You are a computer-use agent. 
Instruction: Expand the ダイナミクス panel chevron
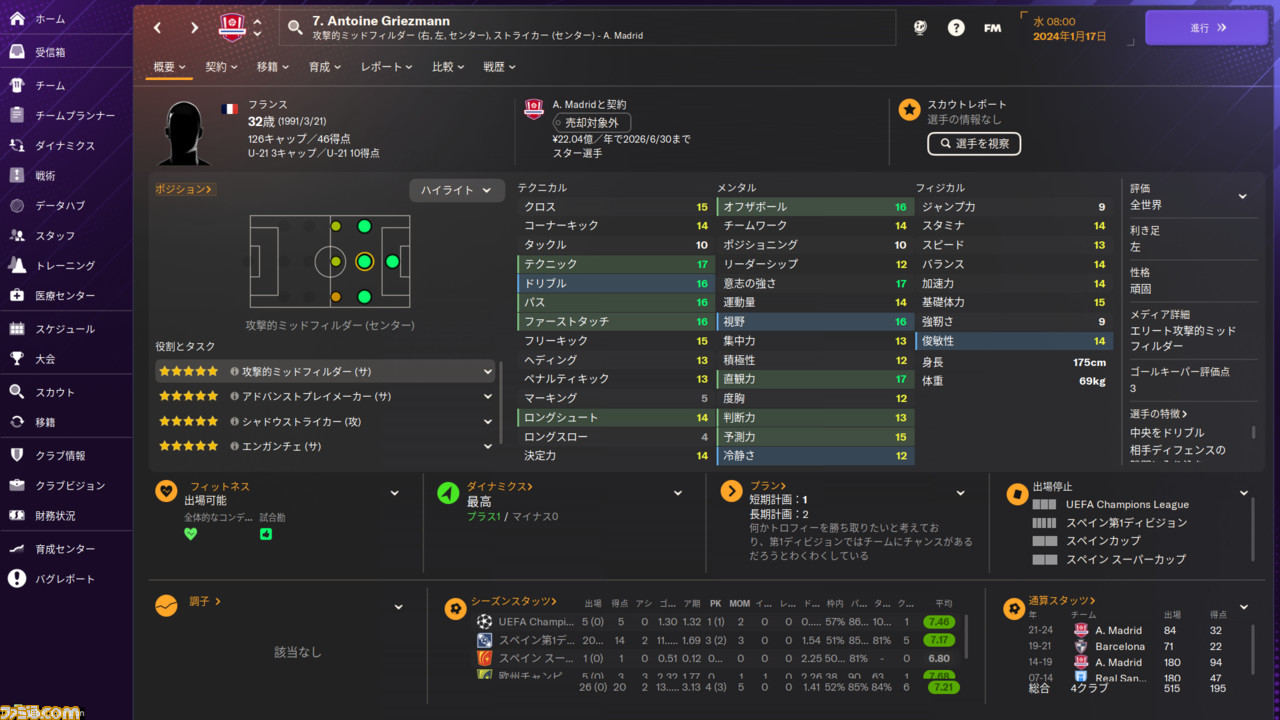pos(677,493)
